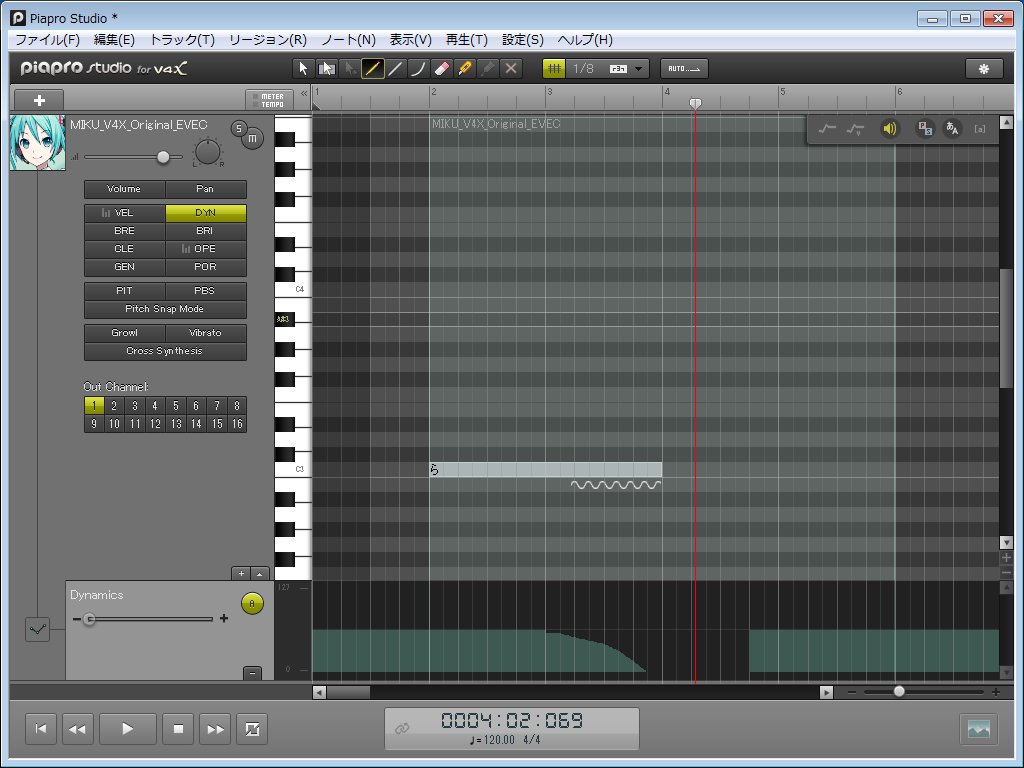Click the Pitch Snap Mode button

click(x=165, y=309)
